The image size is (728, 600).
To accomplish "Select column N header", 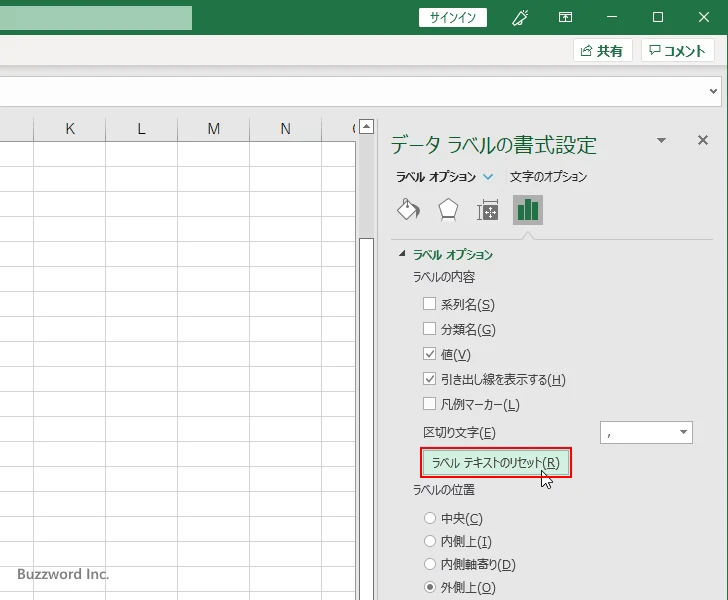I will tap(286, 129).
